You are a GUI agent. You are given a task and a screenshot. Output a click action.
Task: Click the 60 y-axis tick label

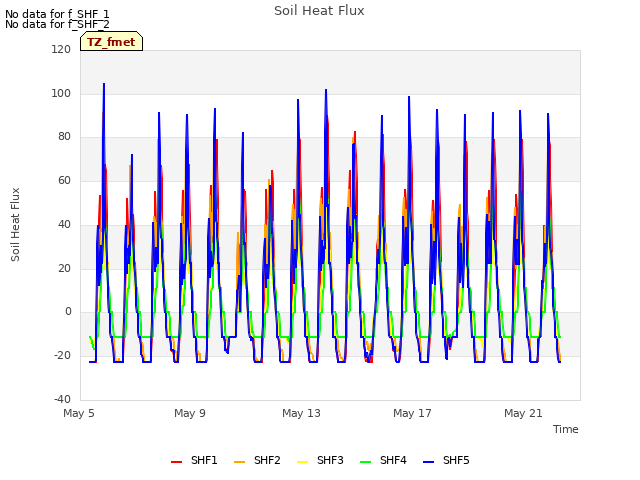pyautogui.click(x=64, y=180)
